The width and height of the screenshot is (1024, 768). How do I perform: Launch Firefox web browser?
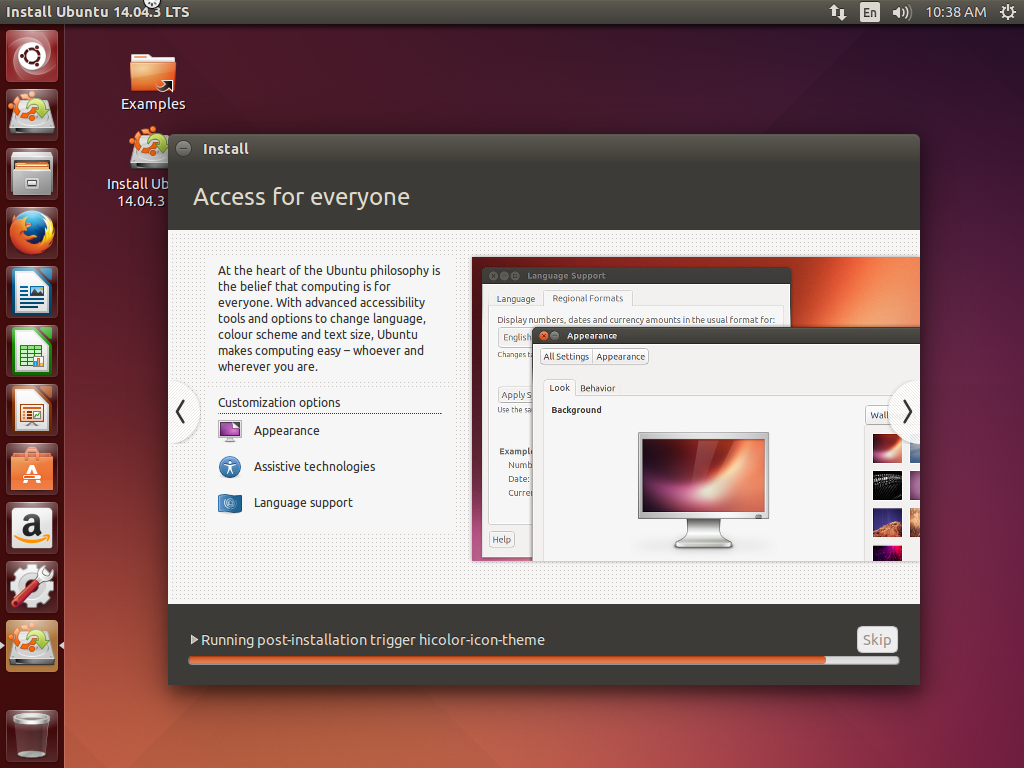pyautogui.click(x=32, y=233)
